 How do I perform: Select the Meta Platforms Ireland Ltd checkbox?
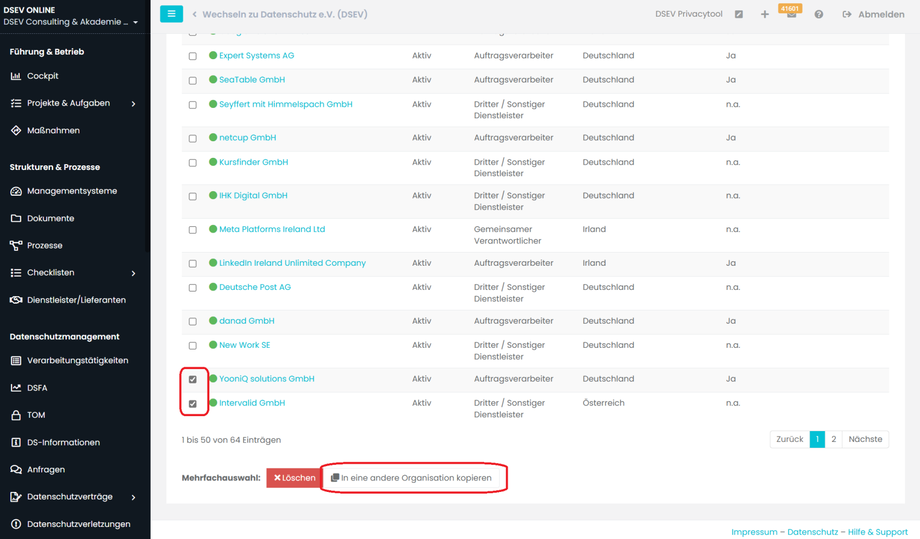(193, 230)
